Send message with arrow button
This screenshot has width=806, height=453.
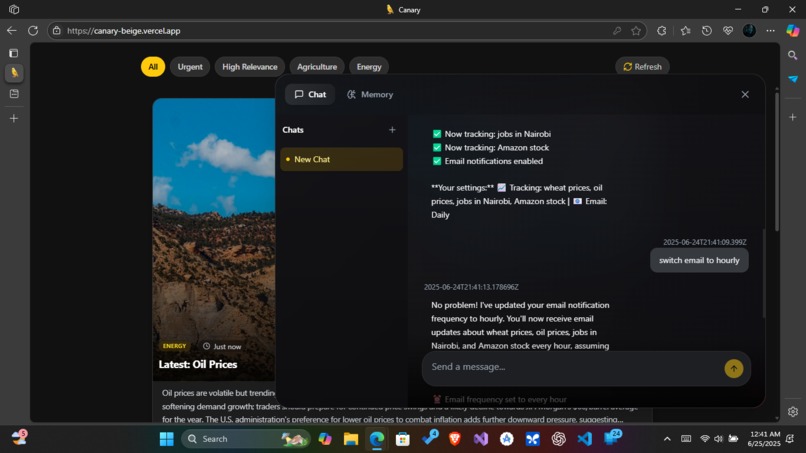(x=734, y=368)
